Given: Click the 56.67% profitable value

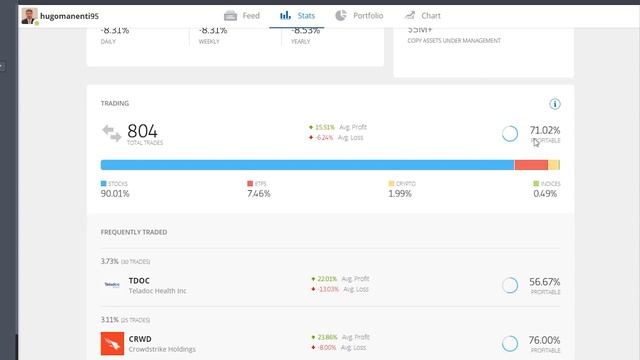Looking at the screenshot, I should pyautogui.click(x=545, y=282).
